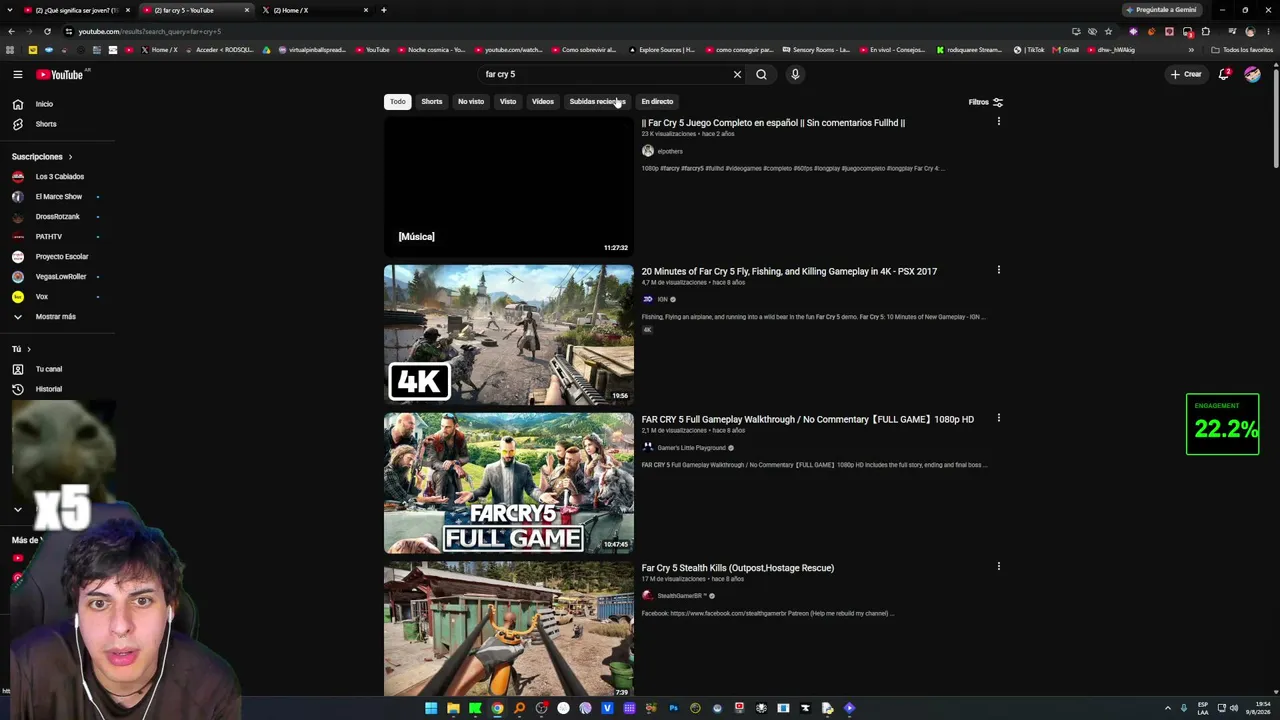Click the Chrome icon in the taskbar

click(497, 708)
